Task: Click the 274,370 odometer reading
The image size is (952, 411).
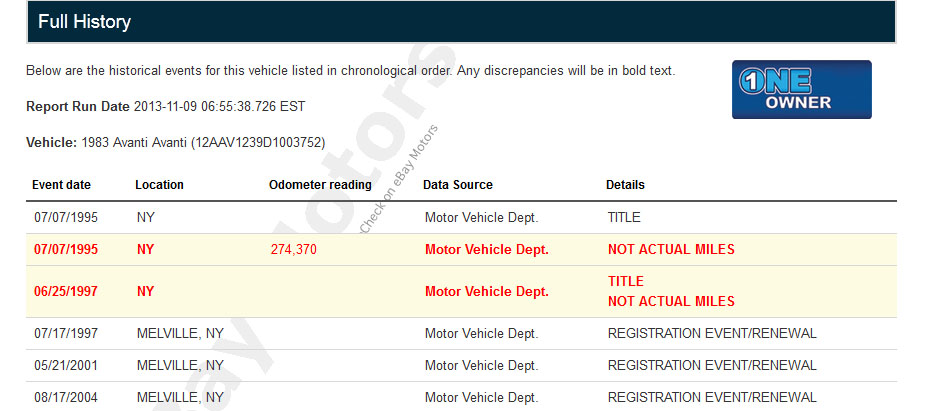Action: click(293, 250)
